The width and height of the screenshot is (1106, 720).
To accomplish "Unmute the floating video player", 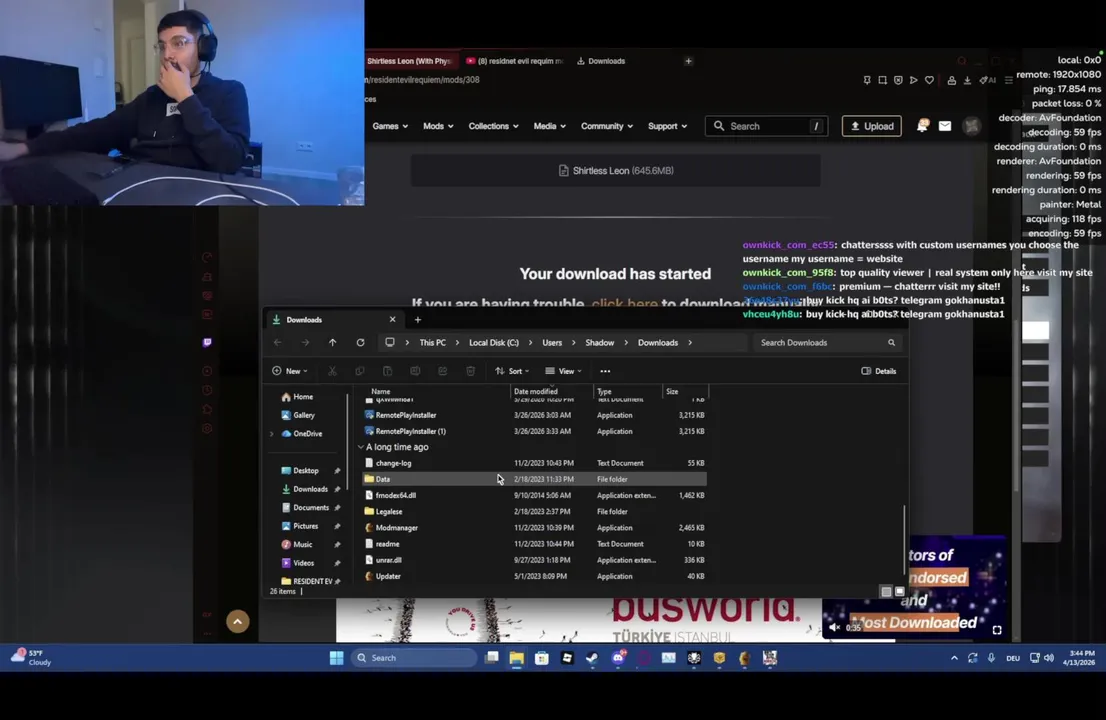I will pos(834,627).
